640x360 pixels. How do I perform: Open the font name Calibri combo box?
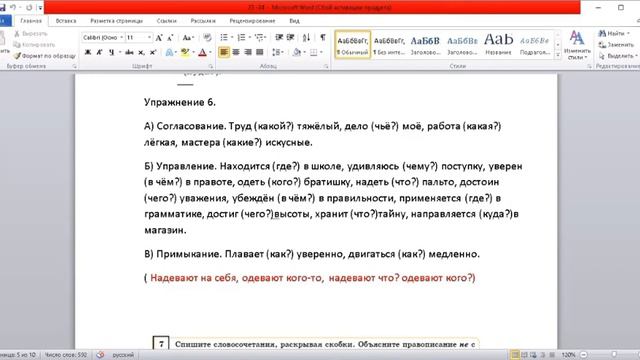point(103,38)
